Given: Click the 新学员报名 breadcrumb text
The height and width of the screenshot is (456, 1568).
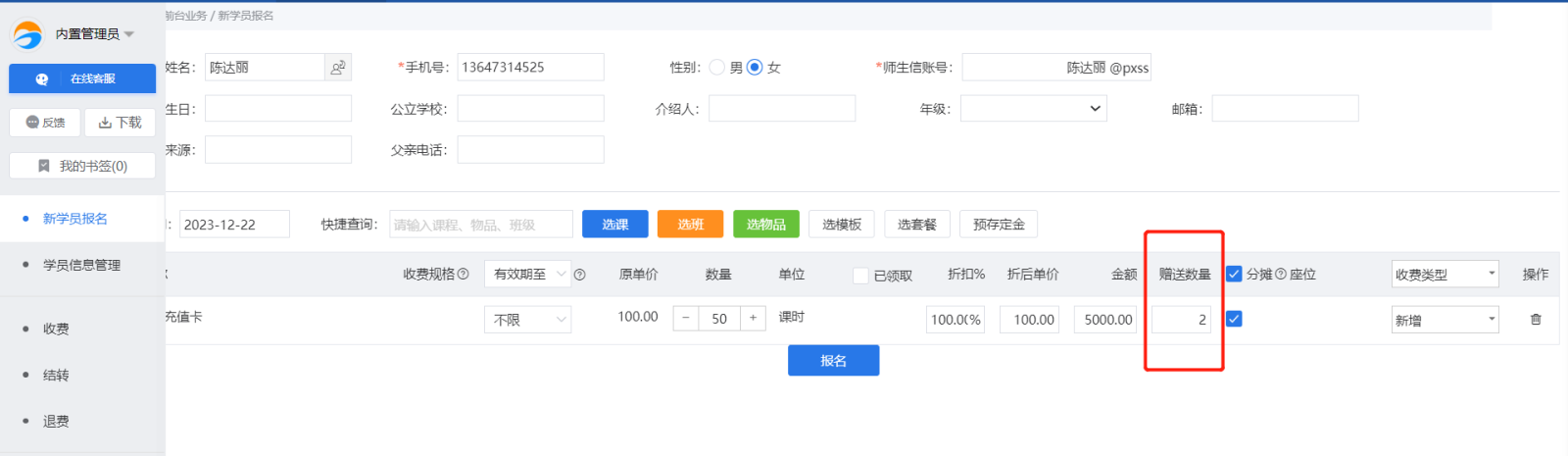Looking at the screenshot, I should (x=246, y=16).
